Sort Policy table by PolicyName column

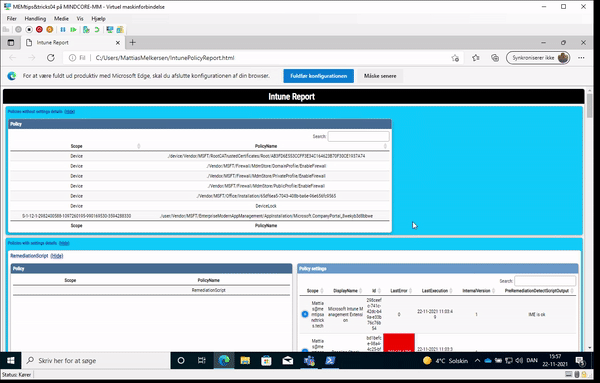[x=266, y=146]
